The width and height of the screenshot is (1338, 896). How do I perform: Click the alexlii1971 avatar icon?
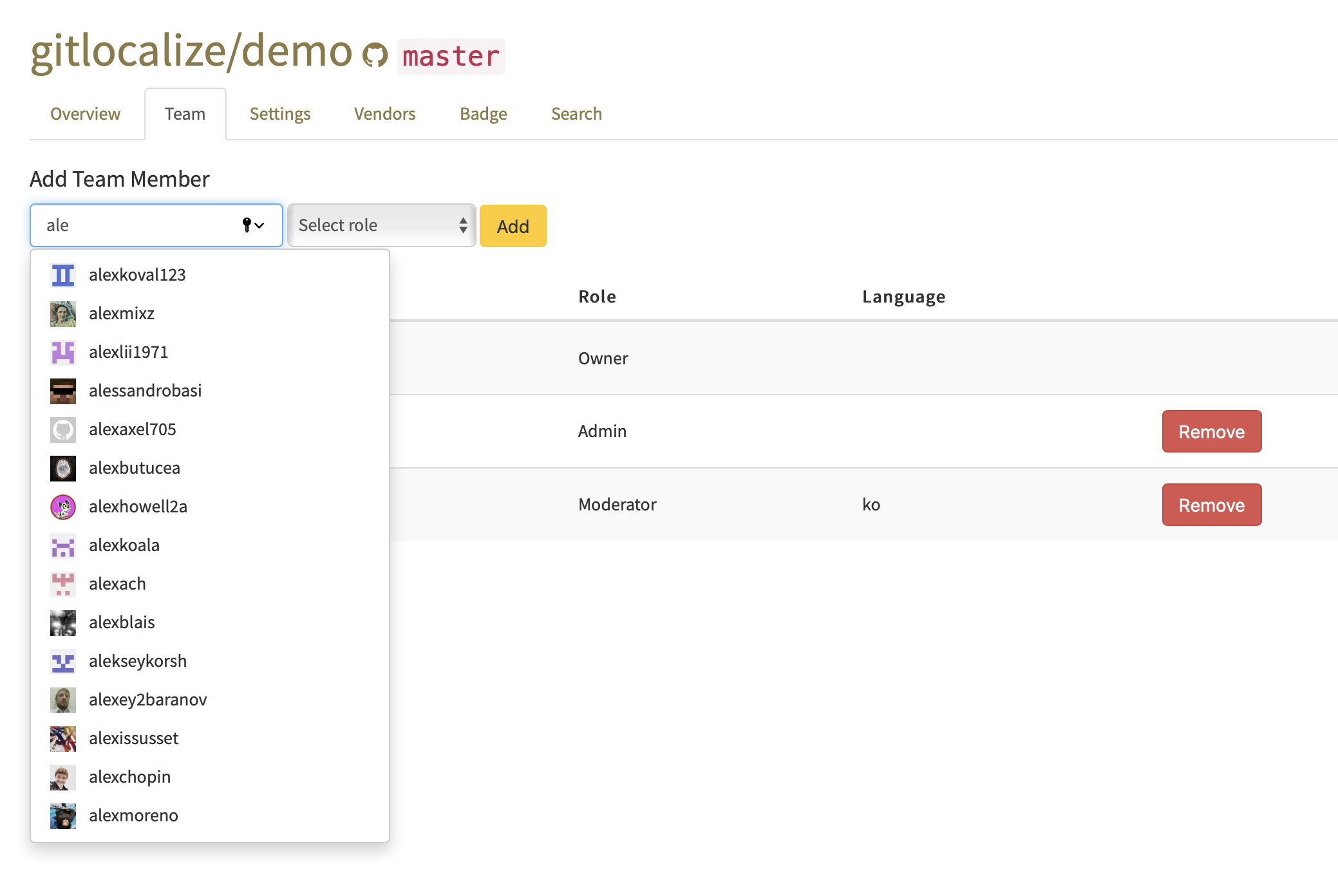tap(63, 350)
